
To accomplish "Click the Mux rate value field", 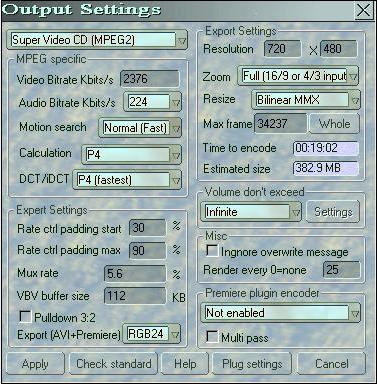I will click(x=135, y=274).
